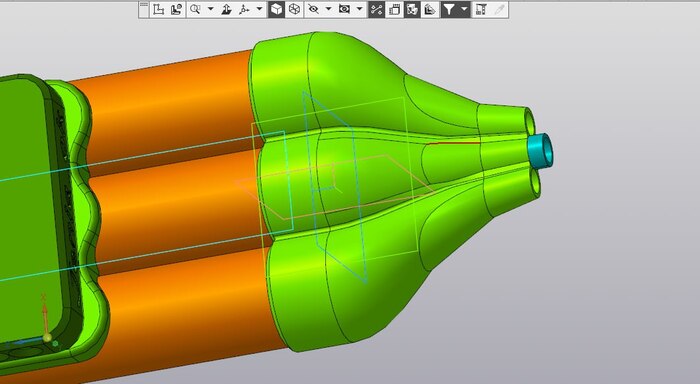This screenshot has height=384, width=700.
Task: Toggle the points and constraints display button
Action: coord(376,9)
